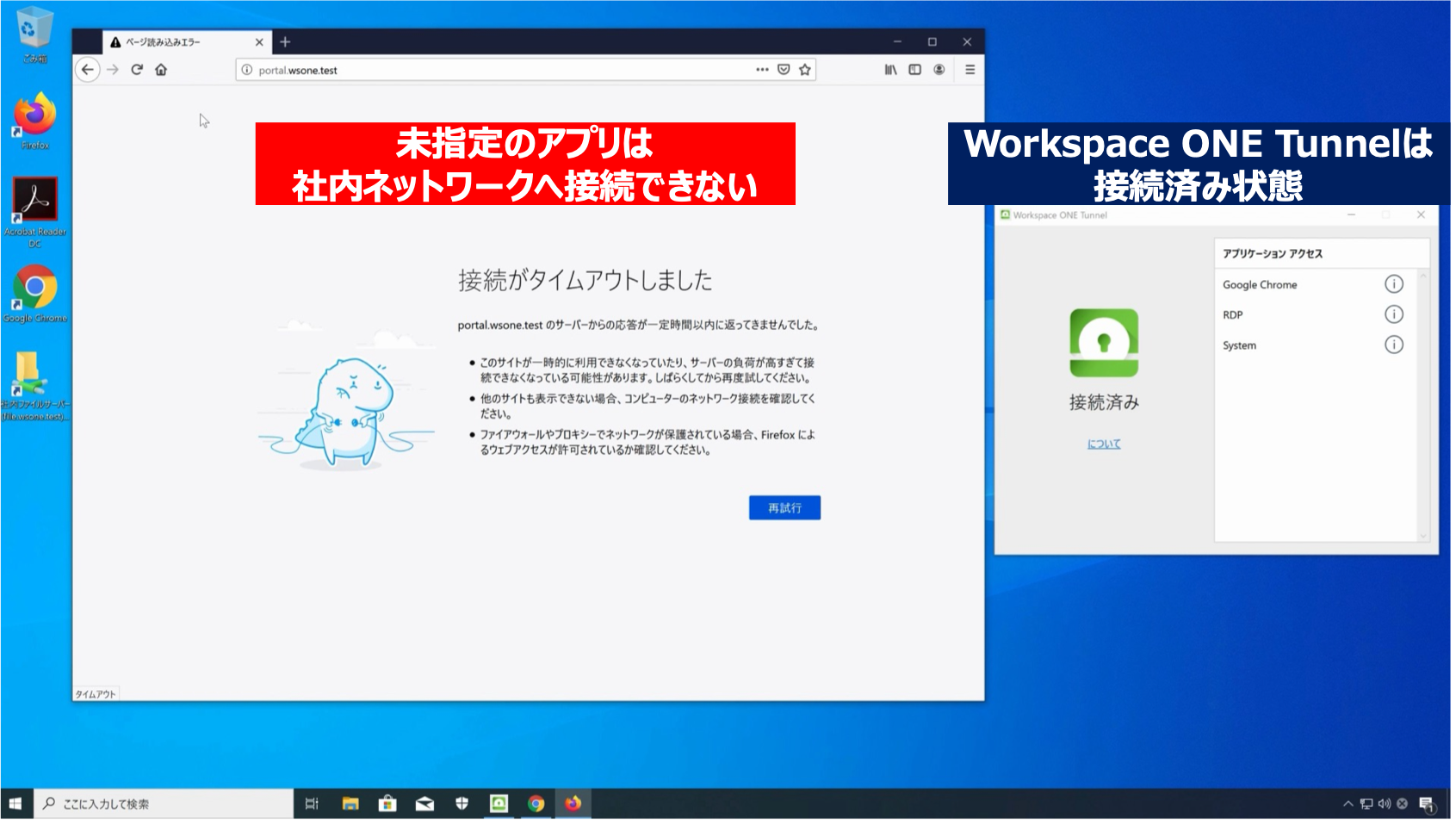
Task: Minimize the Workspace ONE Tunnel window
Action: 1352,214
